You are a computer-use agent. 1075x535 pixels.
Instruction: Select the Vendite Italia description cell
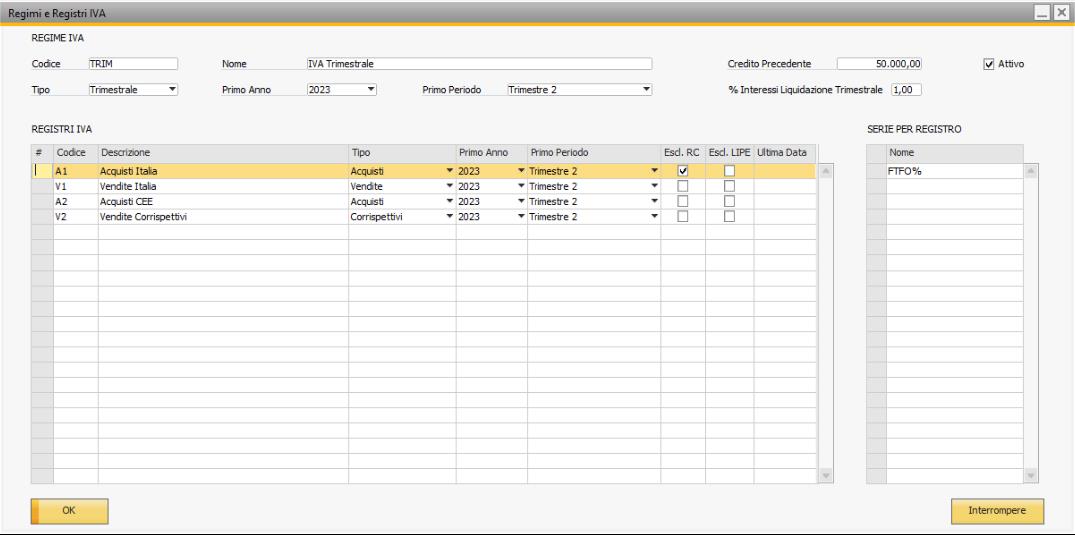pos(224,186)
